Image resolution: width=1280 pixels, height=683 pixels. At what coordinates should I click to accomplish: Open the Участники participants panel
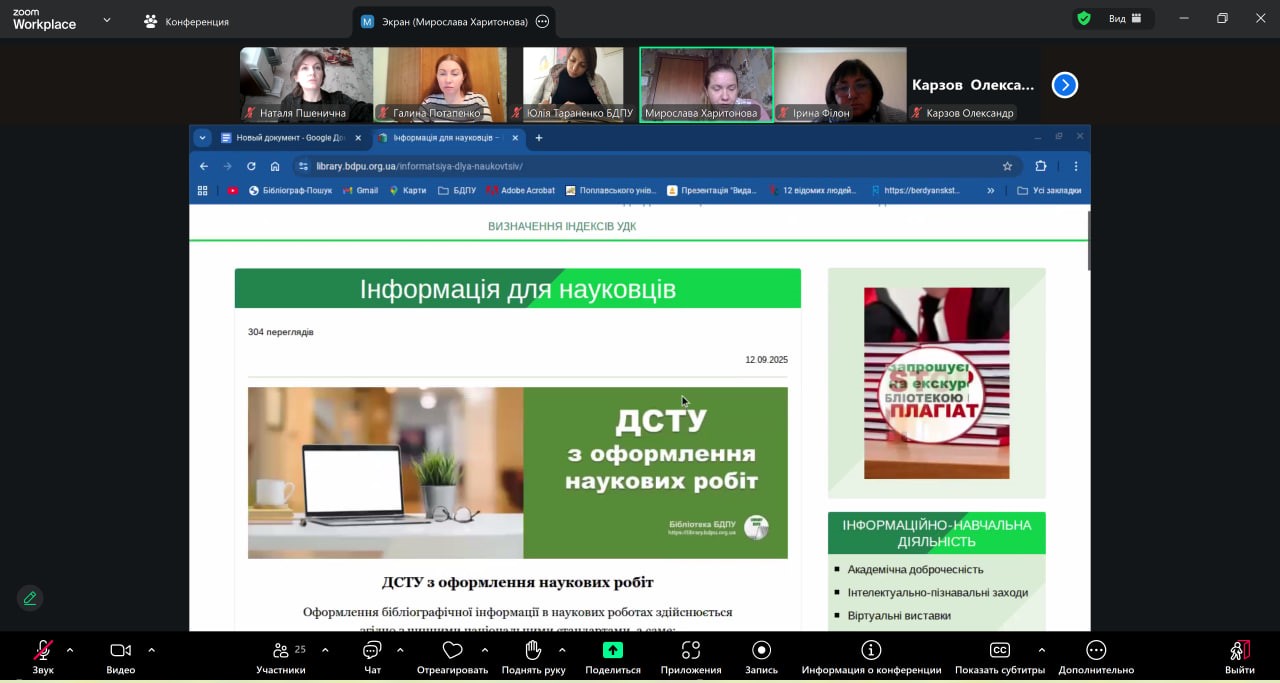[x=281, y=655]
